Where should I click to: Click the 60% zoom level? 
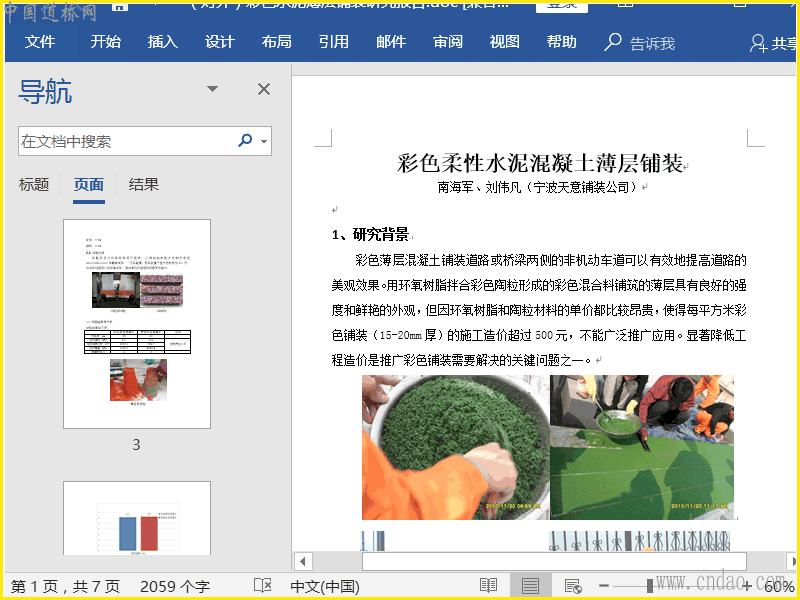[x=780, y=586]
